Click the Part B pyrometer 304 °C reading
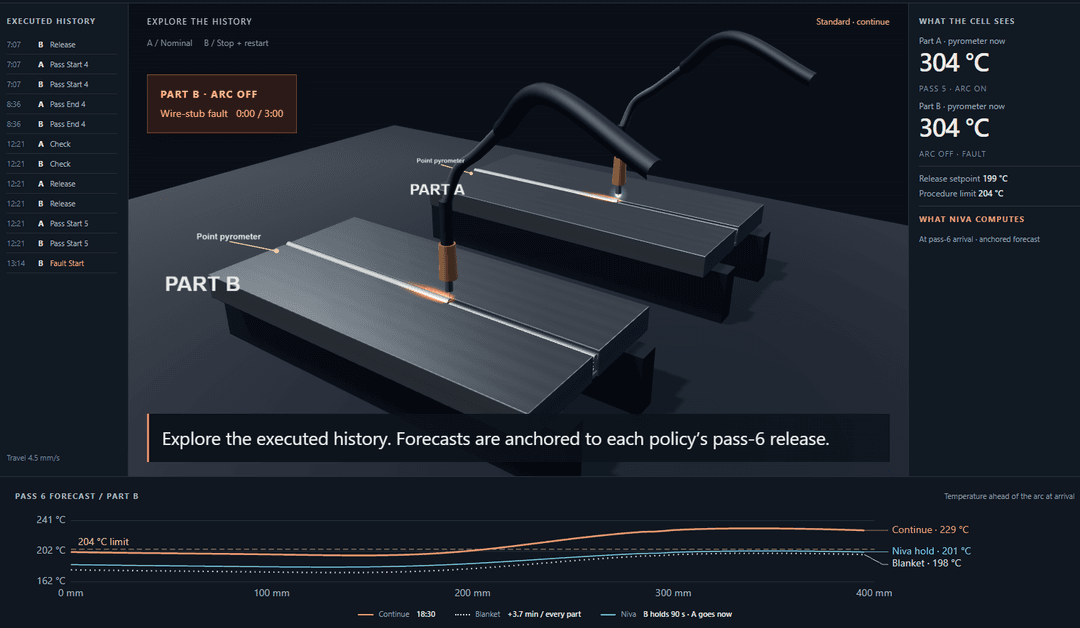Viewport: 1080px width, 628px height. pos(954,128)
